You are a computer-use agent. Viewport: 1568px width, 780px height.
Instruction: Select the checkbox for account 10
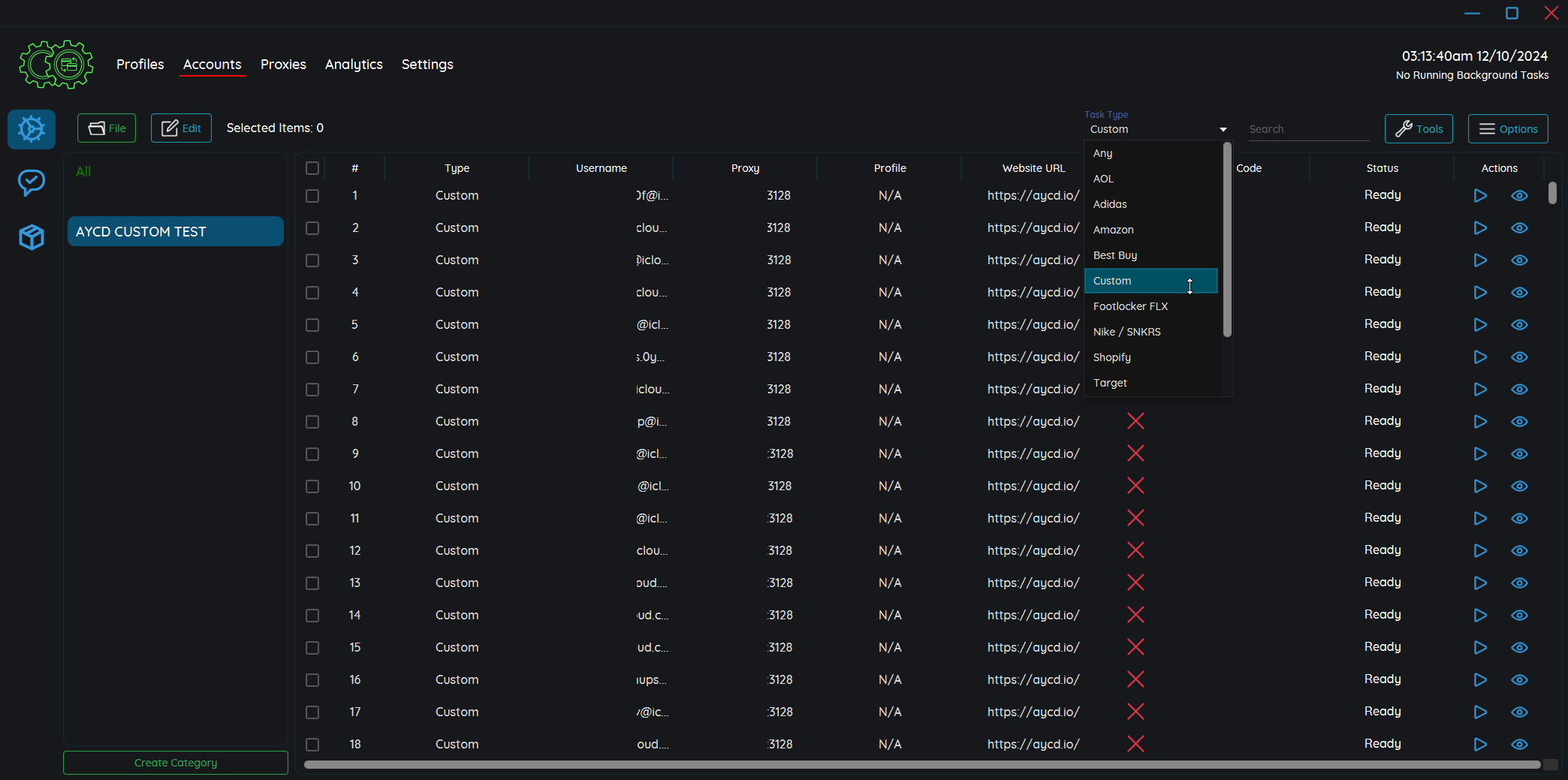[312, 486]
